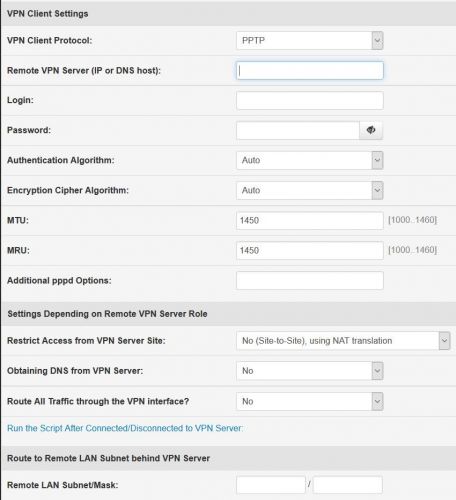Click the Remote VPN Server input field

(x=310, y=70)
